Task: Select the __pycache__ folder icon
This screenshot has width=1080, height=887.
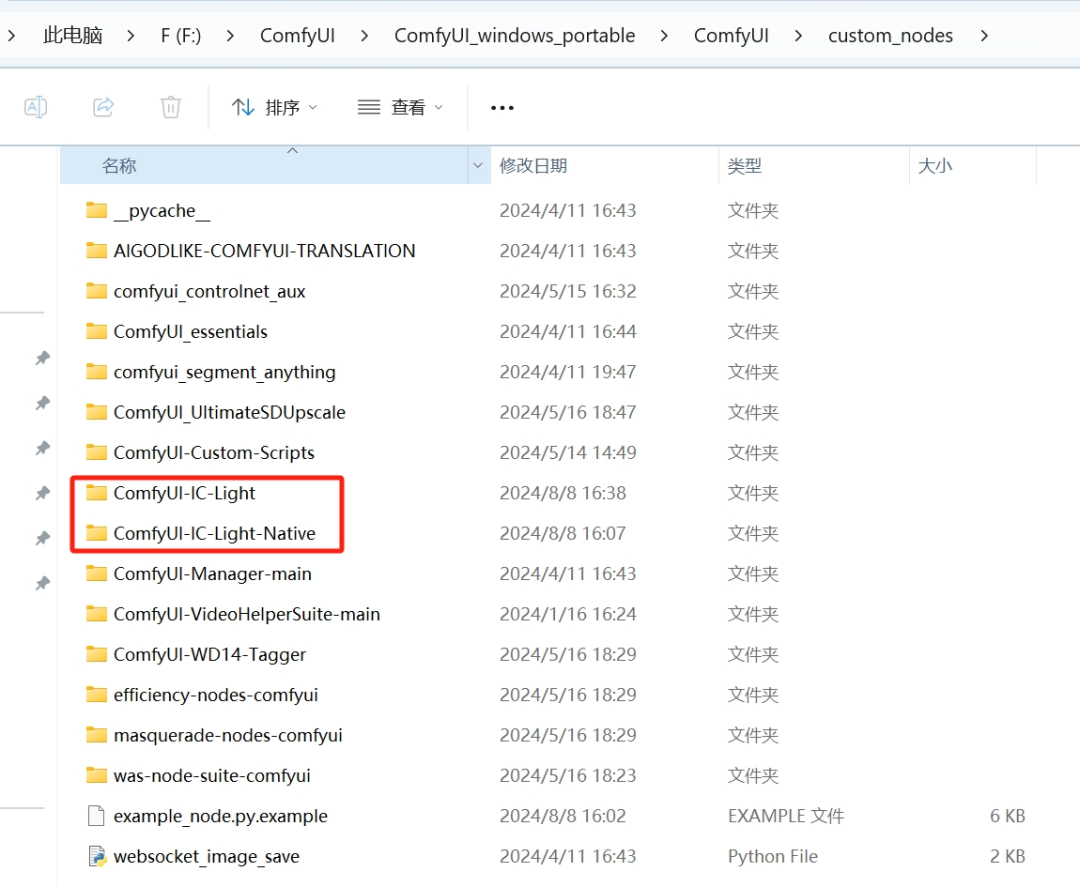Action: coord(96,209)
